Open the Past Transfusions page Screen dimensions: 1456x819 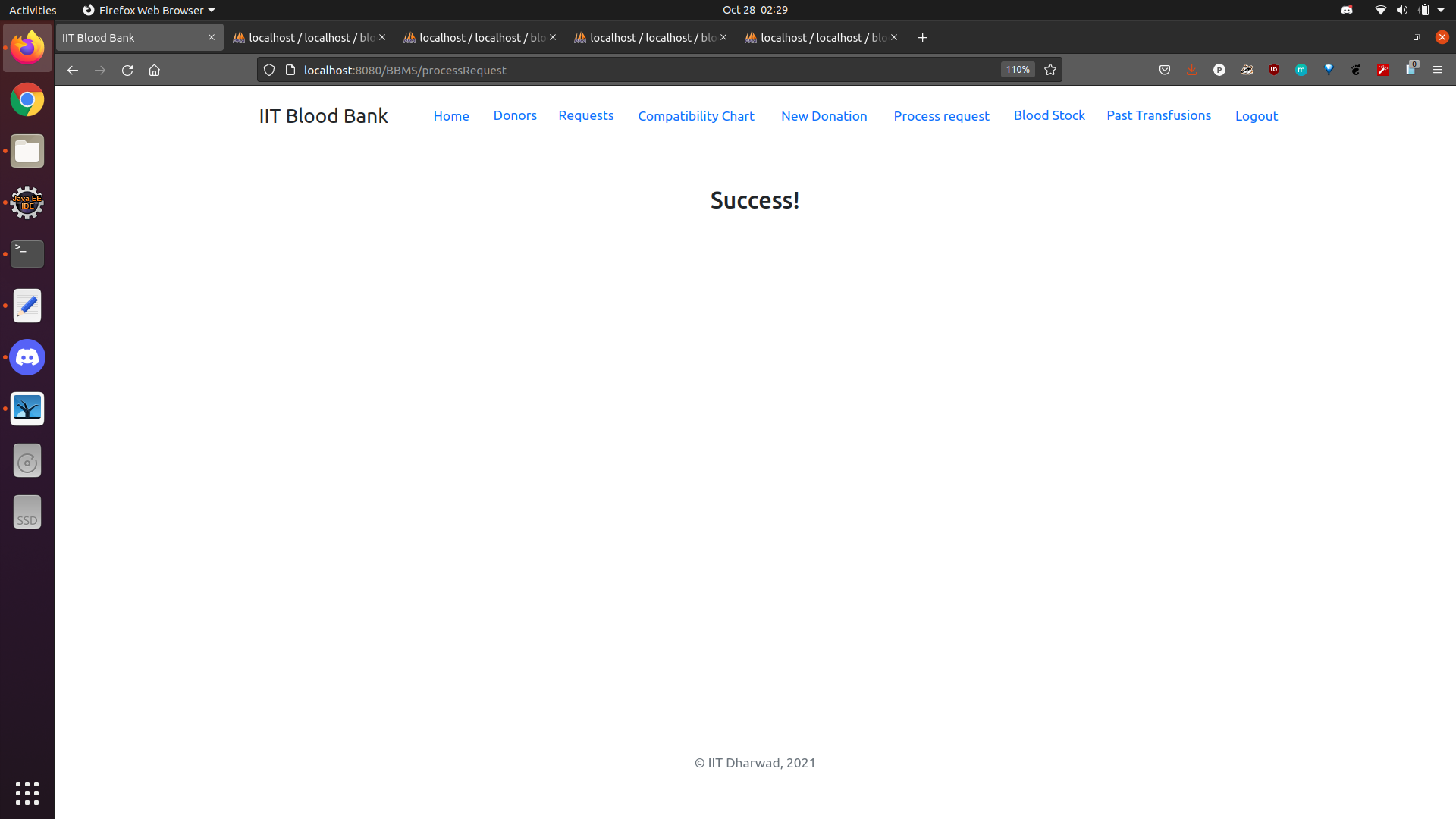[x=1158, y=114]
